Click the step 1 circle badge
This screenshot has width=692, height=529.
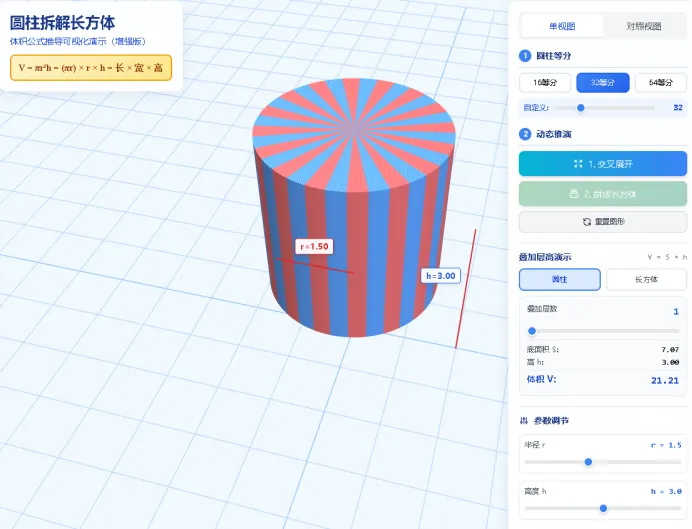[x=525, y=56]
